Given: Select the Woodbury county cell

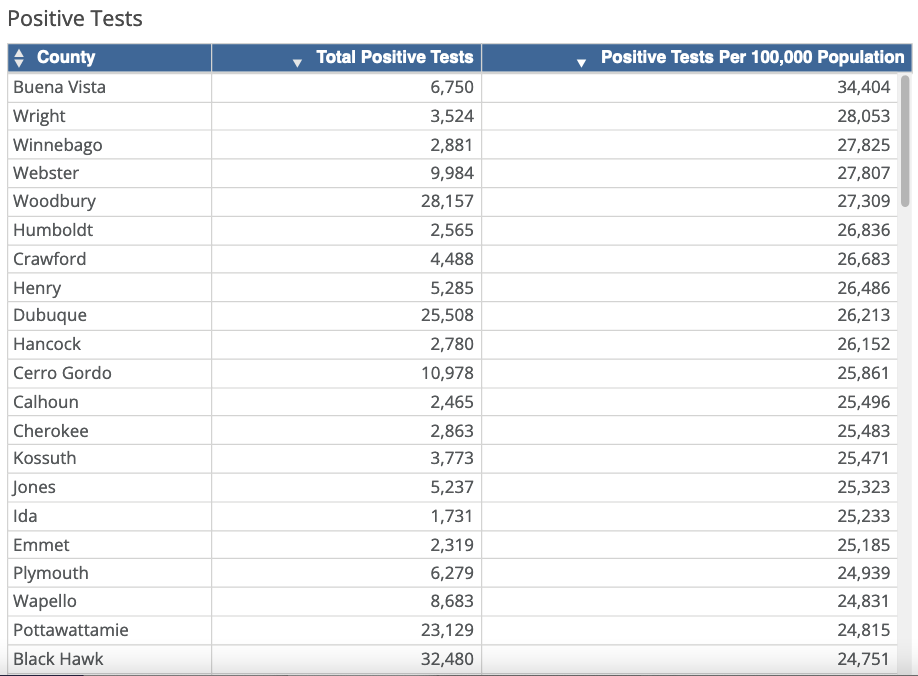Looking at the screenshot, I should [x=109, y=201].
